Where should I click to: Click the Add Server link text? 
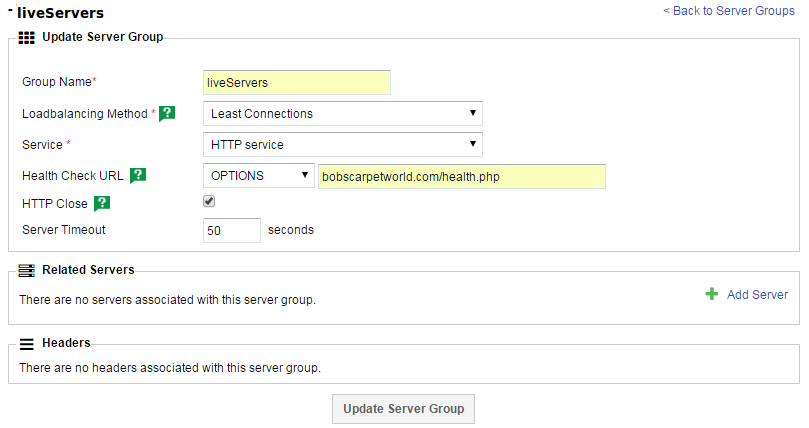pos(757,294)
